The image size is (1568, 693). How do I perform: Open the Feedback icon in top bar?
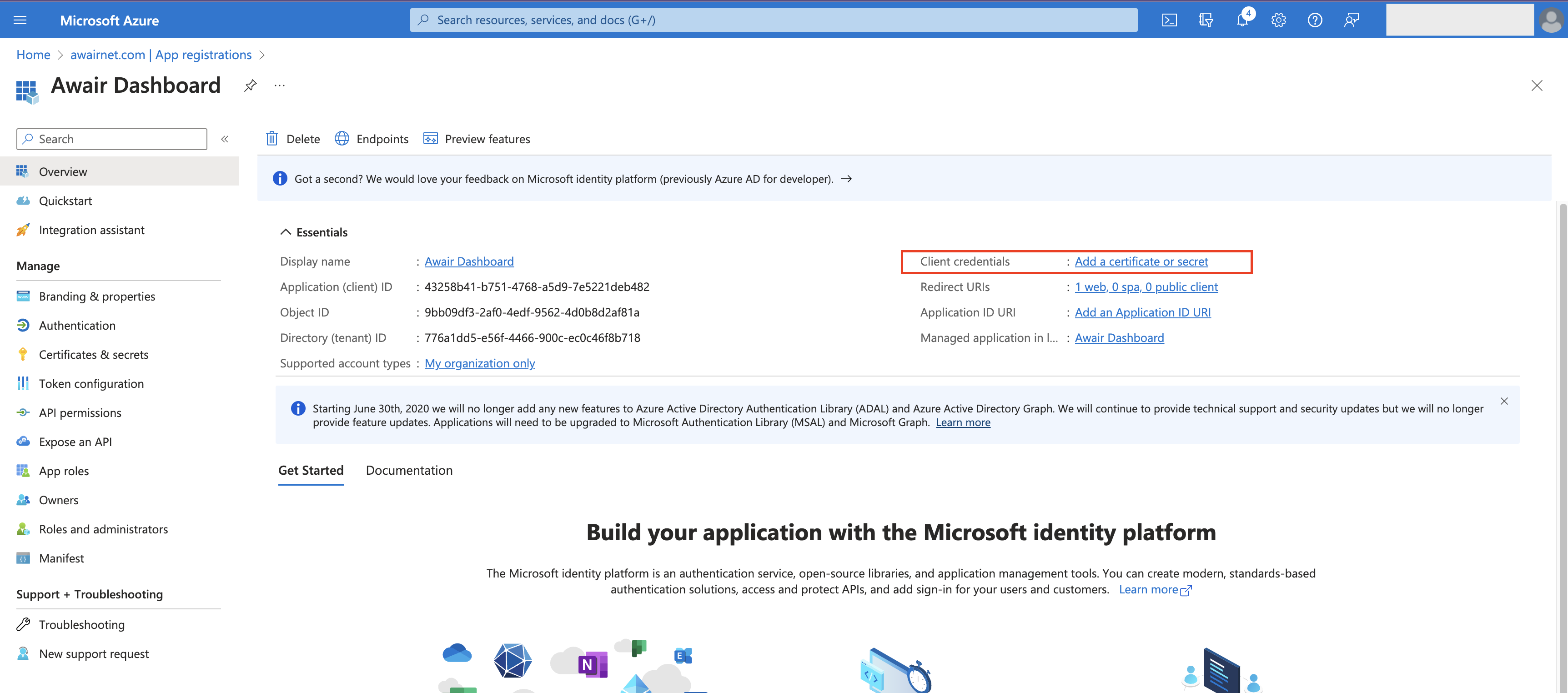[x=1351, y=20]
